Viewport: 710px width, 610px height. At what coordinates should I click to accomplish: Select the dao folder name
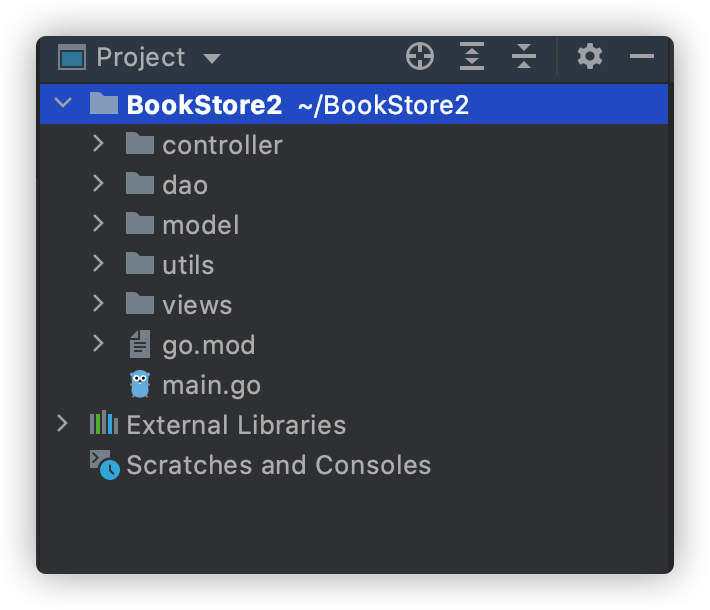(185, 185)
